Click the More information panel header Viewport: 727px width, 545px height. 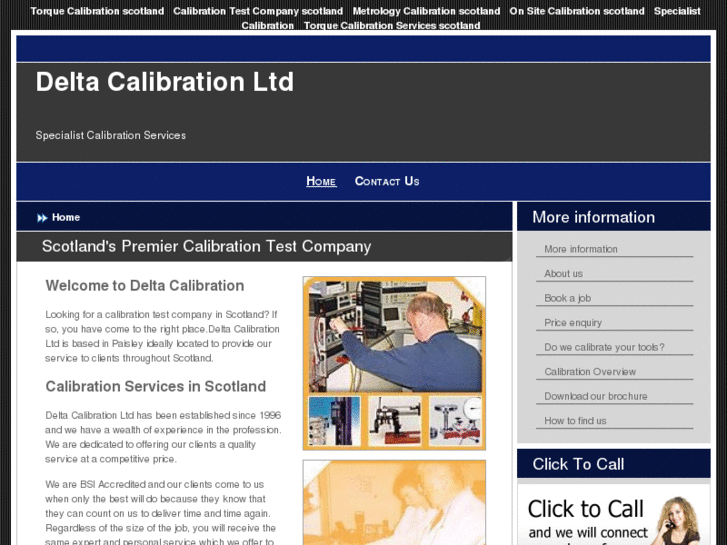click(613, 217)
